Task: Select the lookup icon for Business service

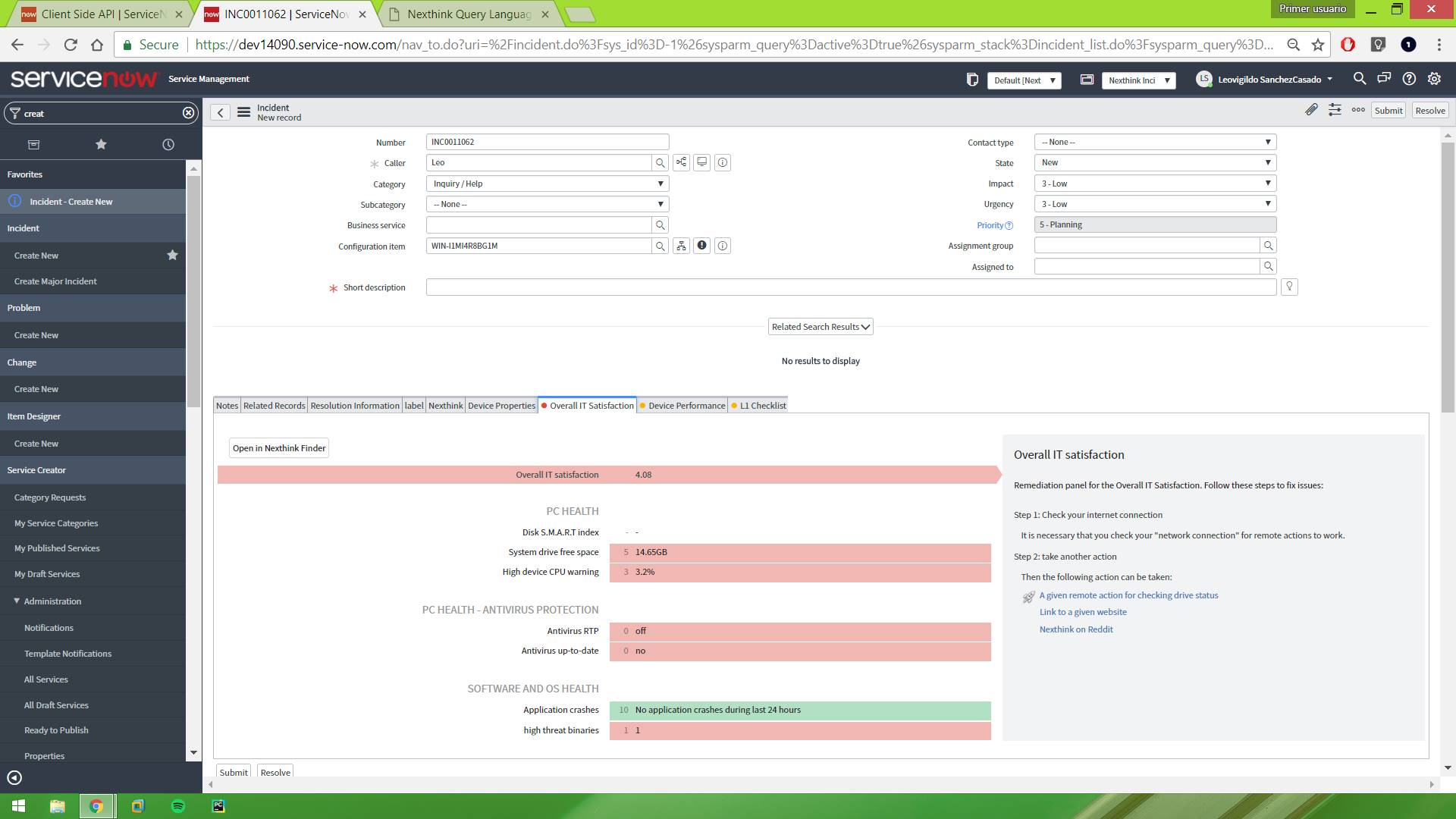Action: (x=660, y=225)
